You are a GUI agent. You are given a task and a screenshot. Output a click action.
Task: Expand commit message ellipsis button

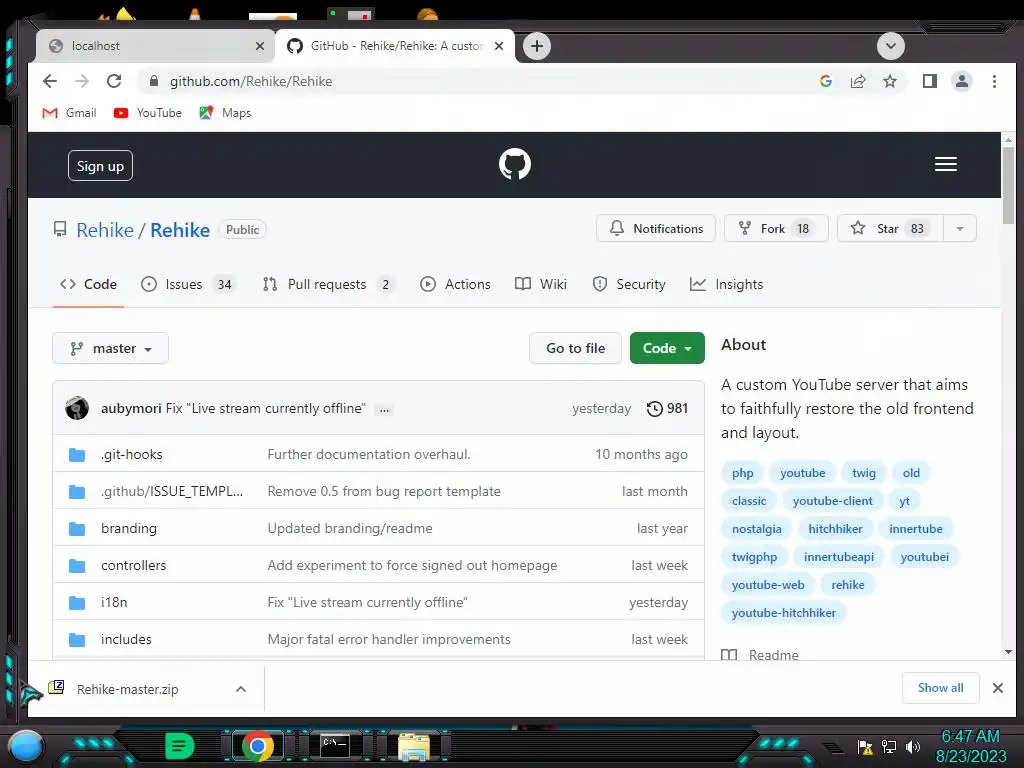[x=385, y=409]
